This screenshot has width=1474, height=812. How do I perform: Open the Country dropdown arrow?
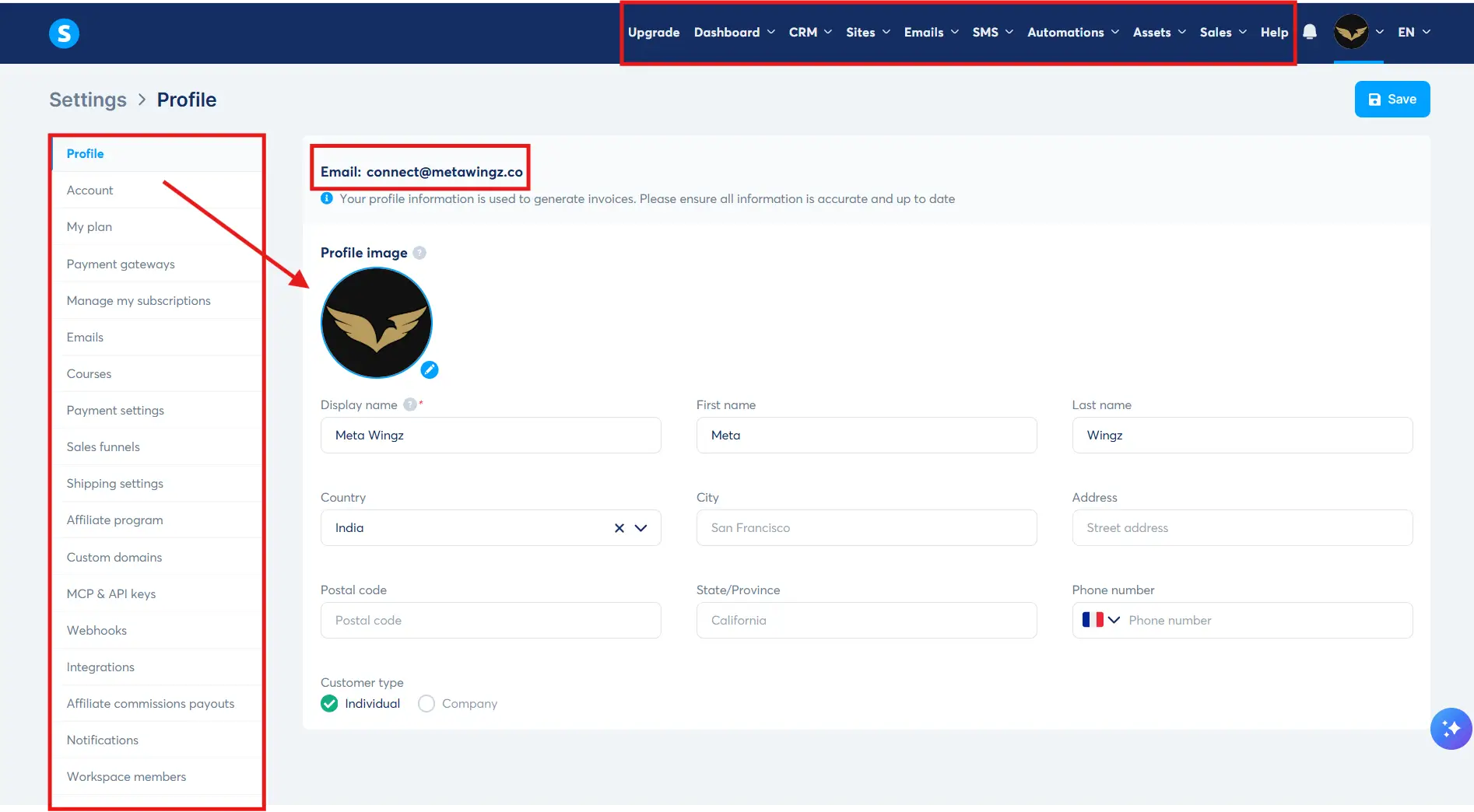tap(641, 528)
